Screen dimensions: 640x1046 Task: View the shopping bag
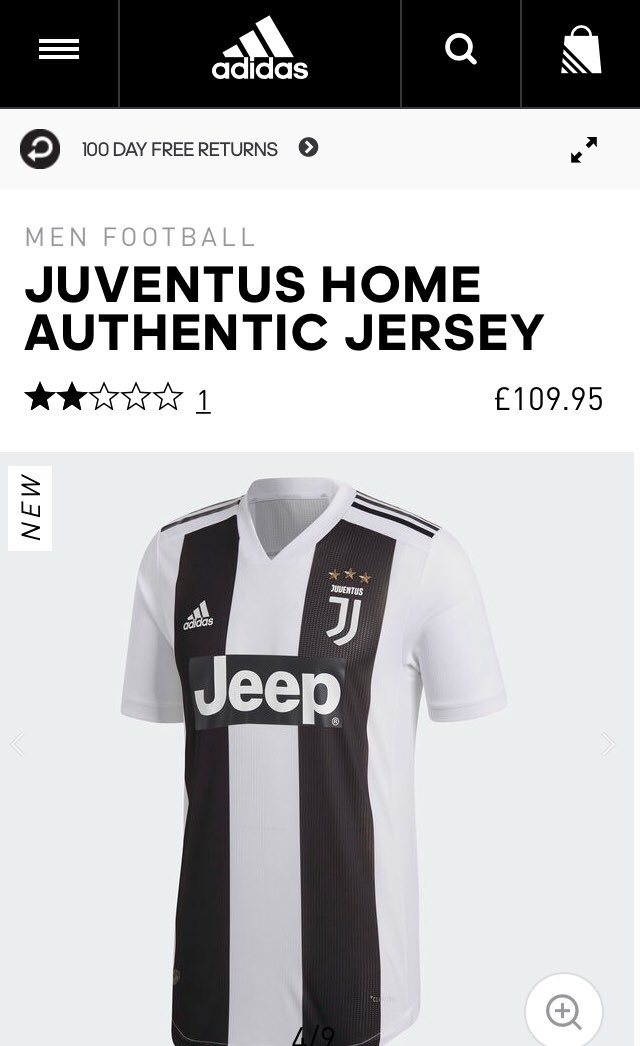(x=581, y=49)
